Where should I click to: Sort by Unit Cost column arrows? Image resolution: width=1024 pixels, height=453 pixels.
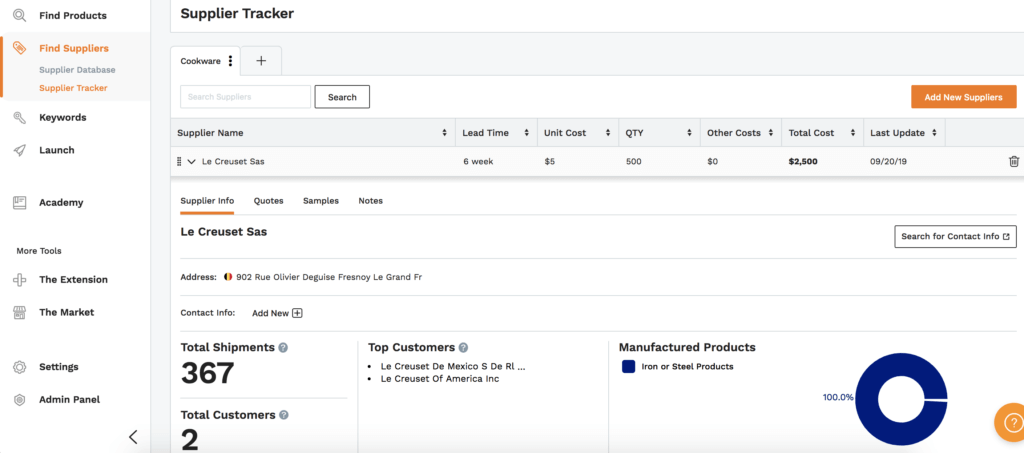click(608, 133)
